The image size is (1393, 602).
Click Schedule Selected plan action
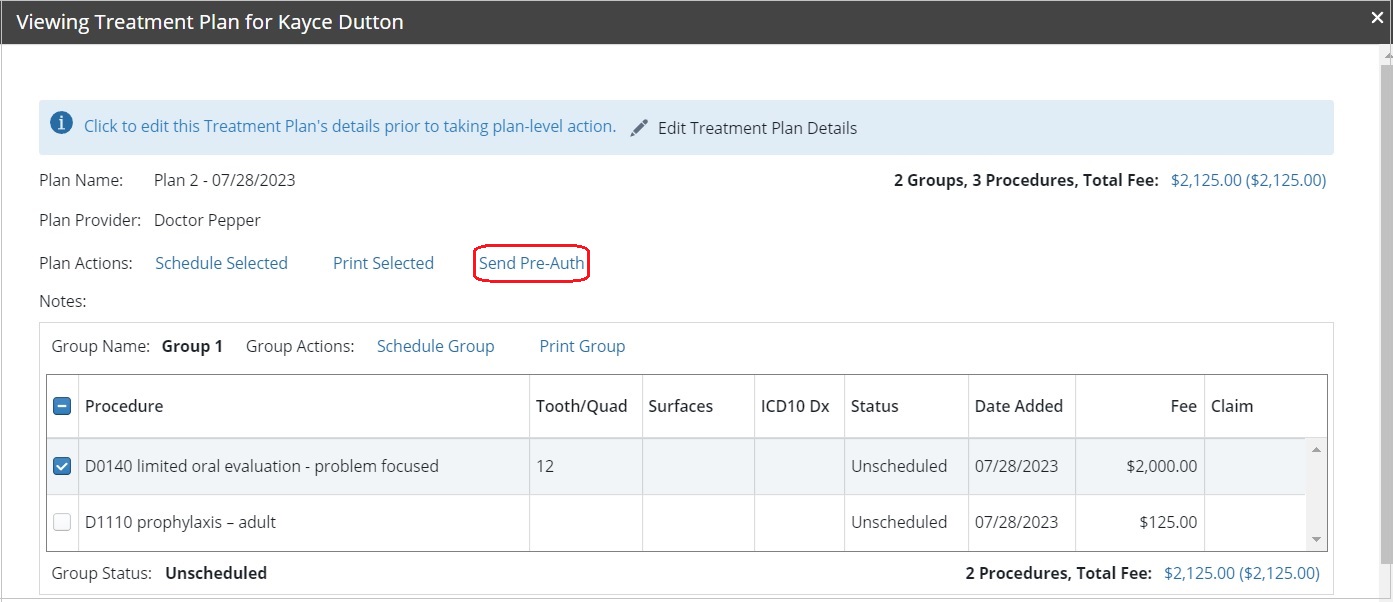tap(221, 263)
